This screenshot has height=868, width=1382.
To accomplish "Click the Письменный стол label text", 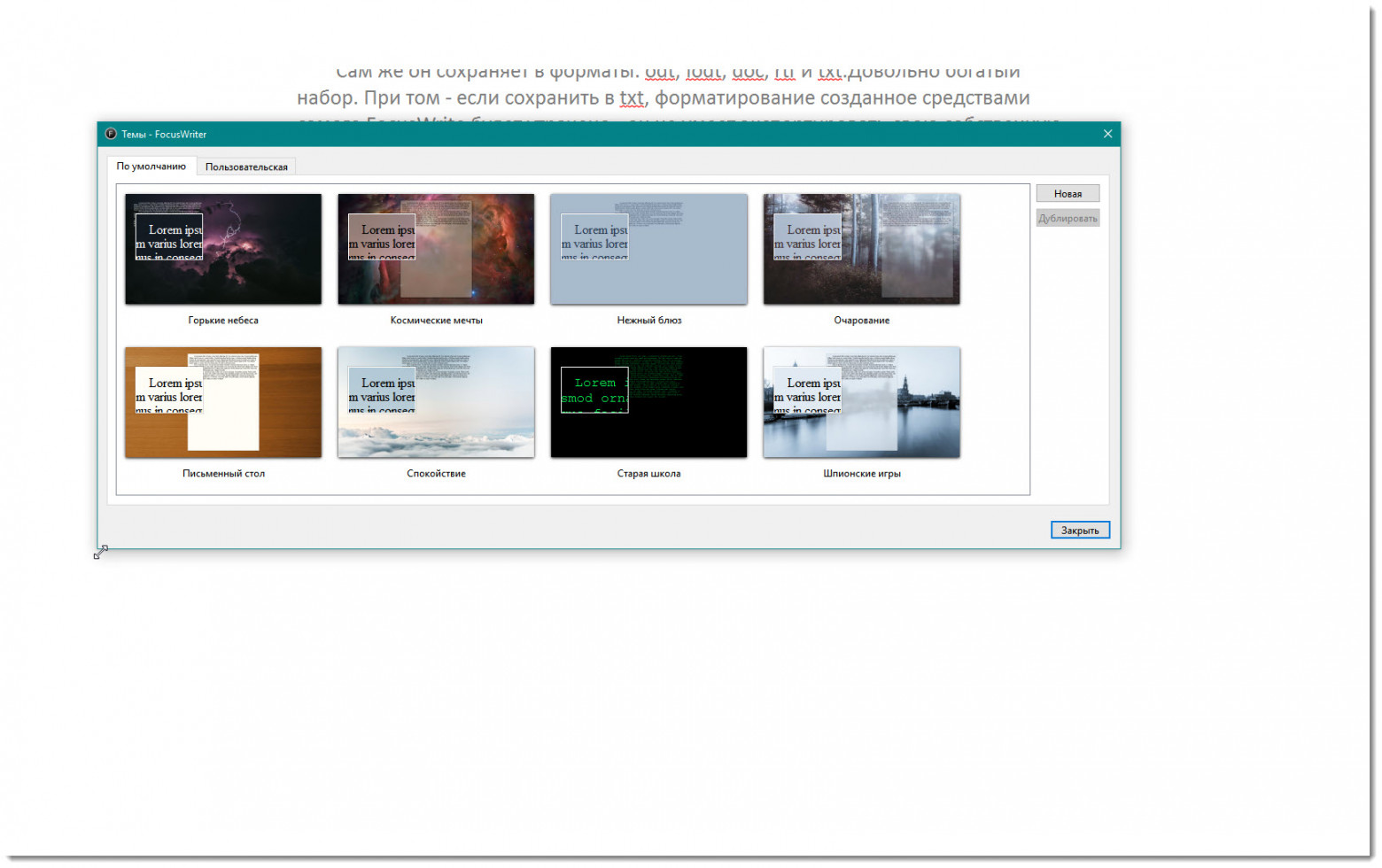I will click(223, 473).
